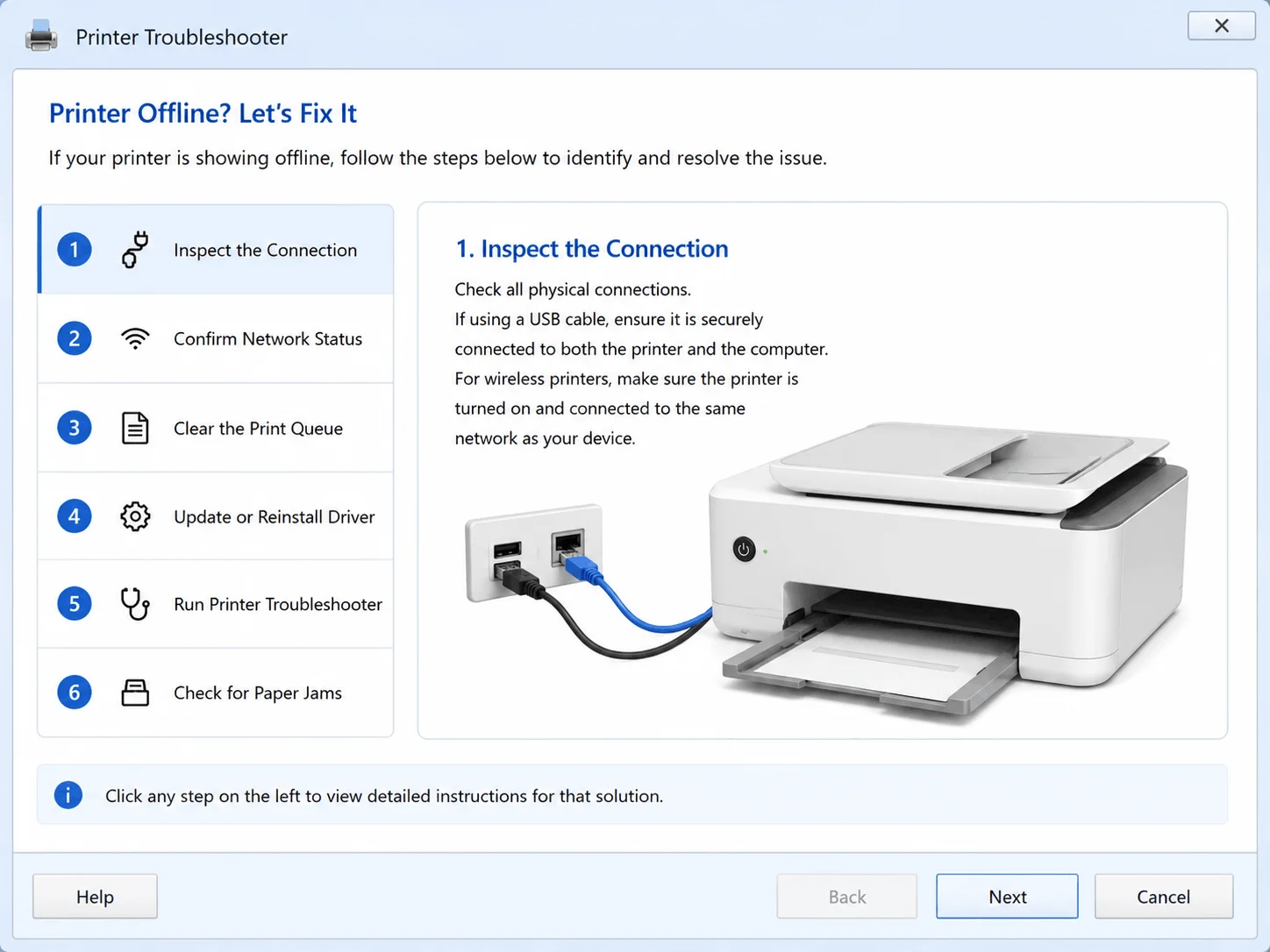Switch to the Run Printer Troubleshooter step
The width and height of the screenshot is (1270, 952).
click(x=216, y=604)
